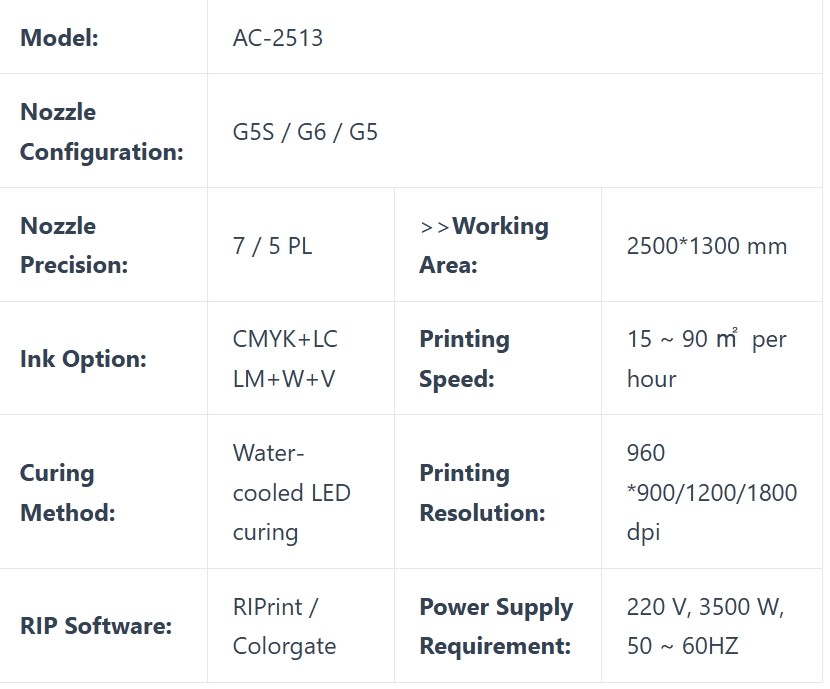
Task: Click the "Nozzle Precision:" label
Action: pyautogui.click(x=74, y=245)
